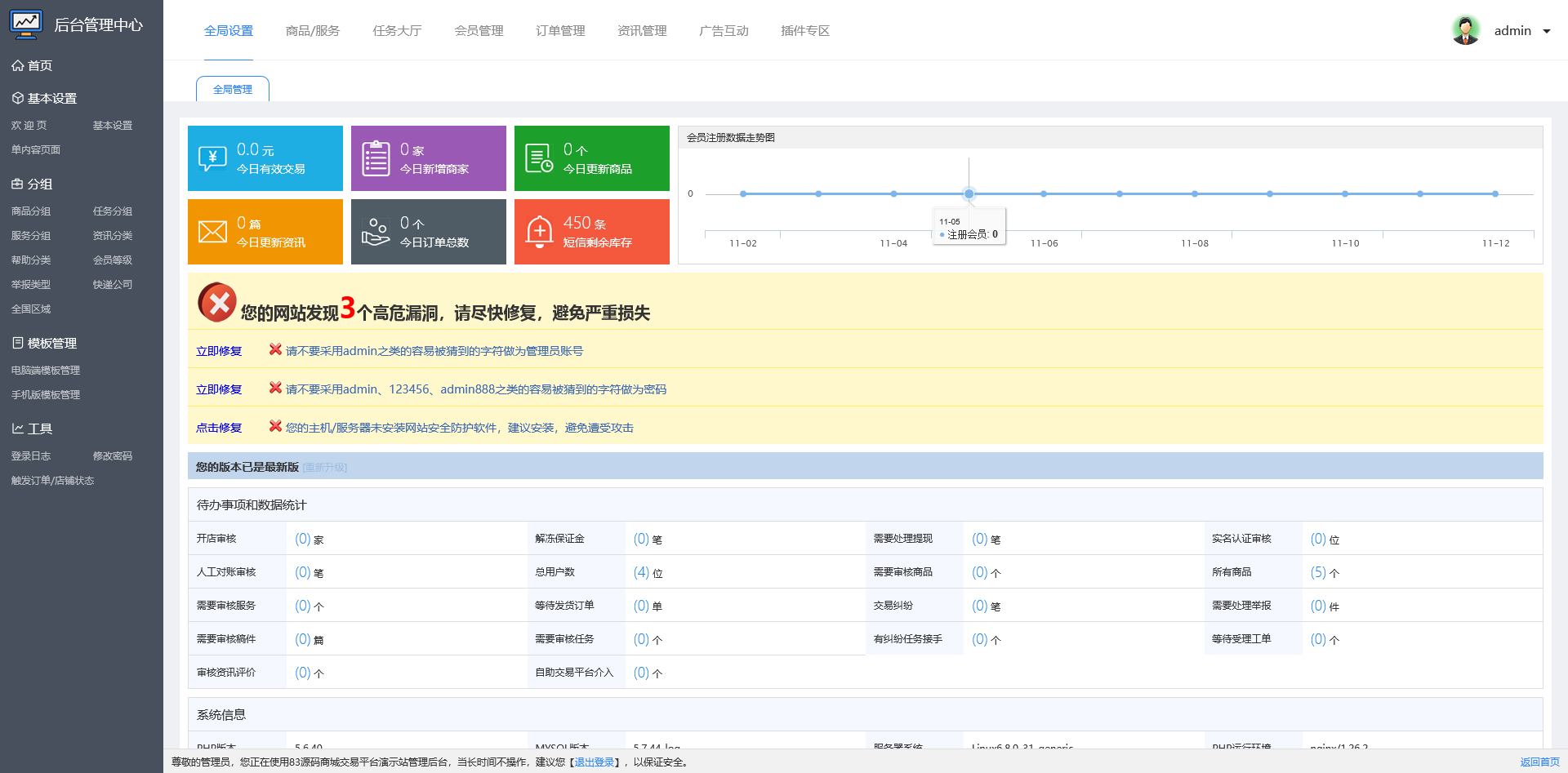Click the envelope icon on 今日更新资讯 card
The width and height of the screenshot is (1568, 773).
point(212,232)
